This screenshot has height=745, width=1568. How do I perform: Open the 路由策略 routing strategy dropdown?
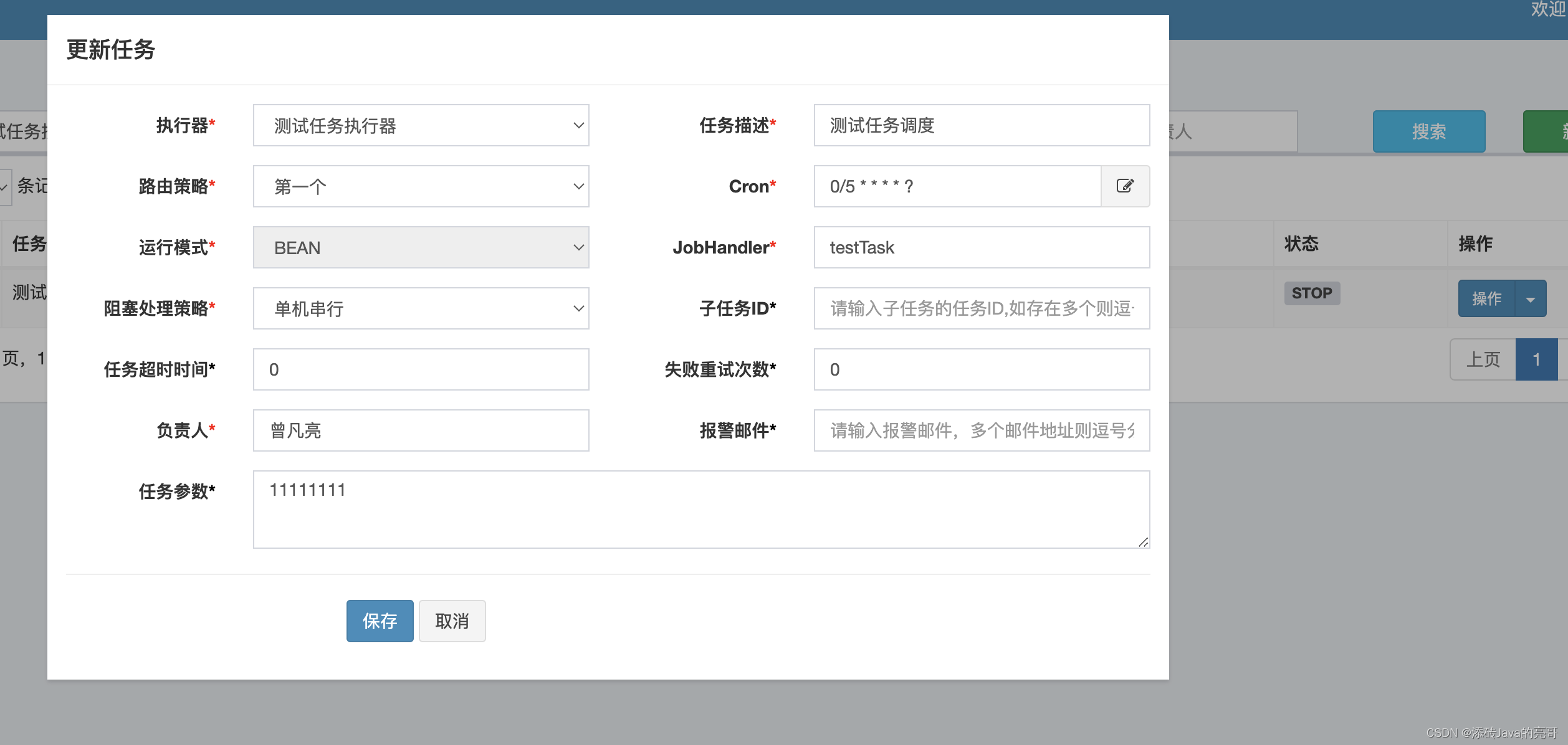[x=421, y=186]
